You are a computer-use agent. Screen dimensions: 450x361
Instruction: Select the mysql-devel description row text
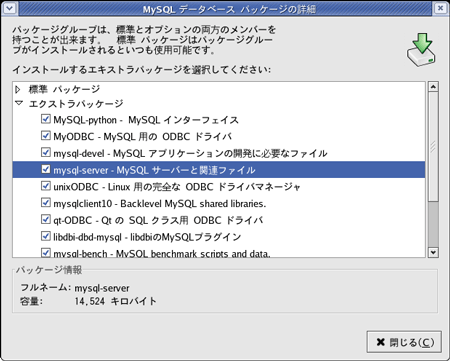[190, 153]
